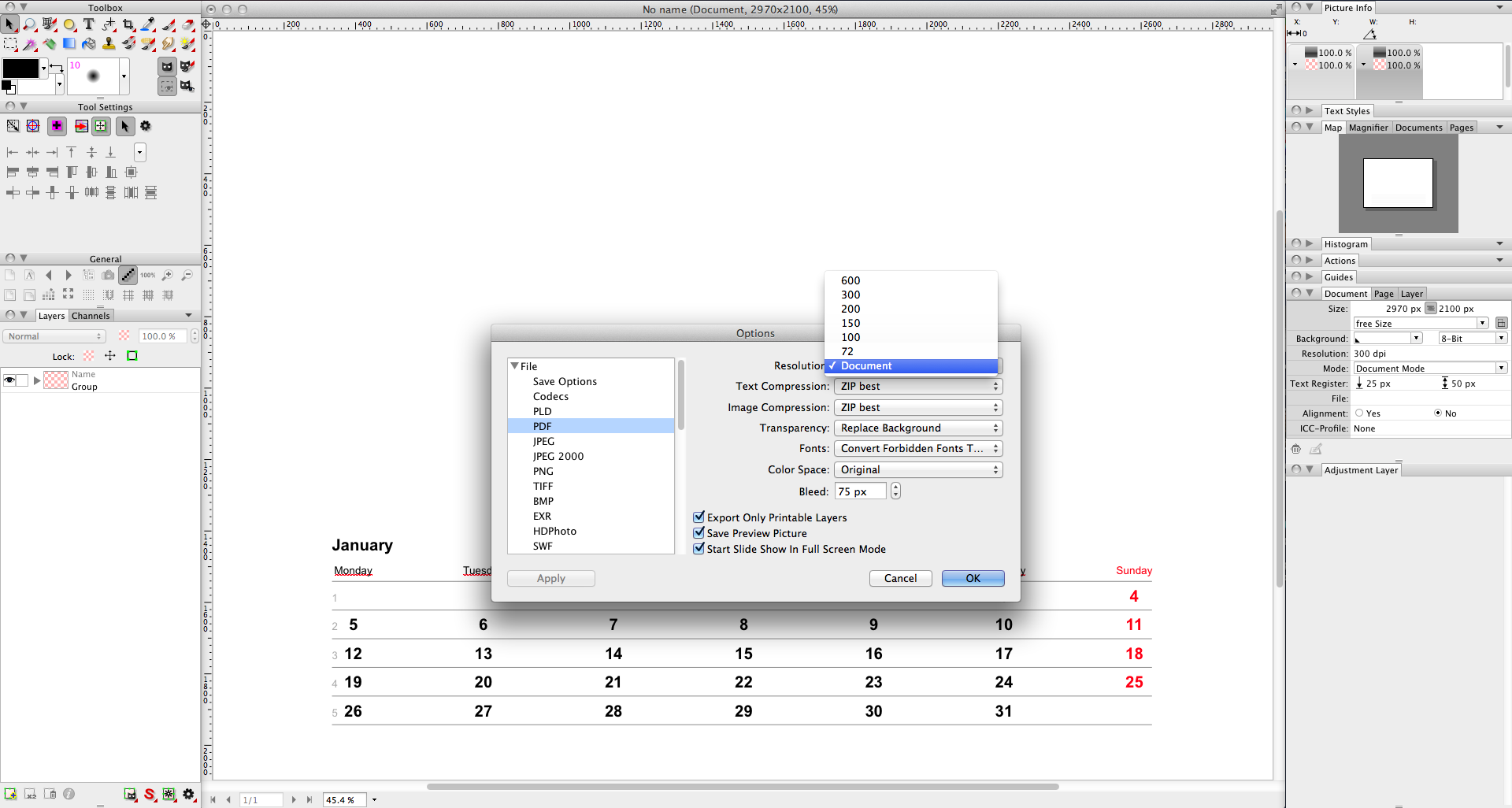Select the Clone Stamp tool
Viewport: 1512px width, 808px height.
[x=109, y=44]
